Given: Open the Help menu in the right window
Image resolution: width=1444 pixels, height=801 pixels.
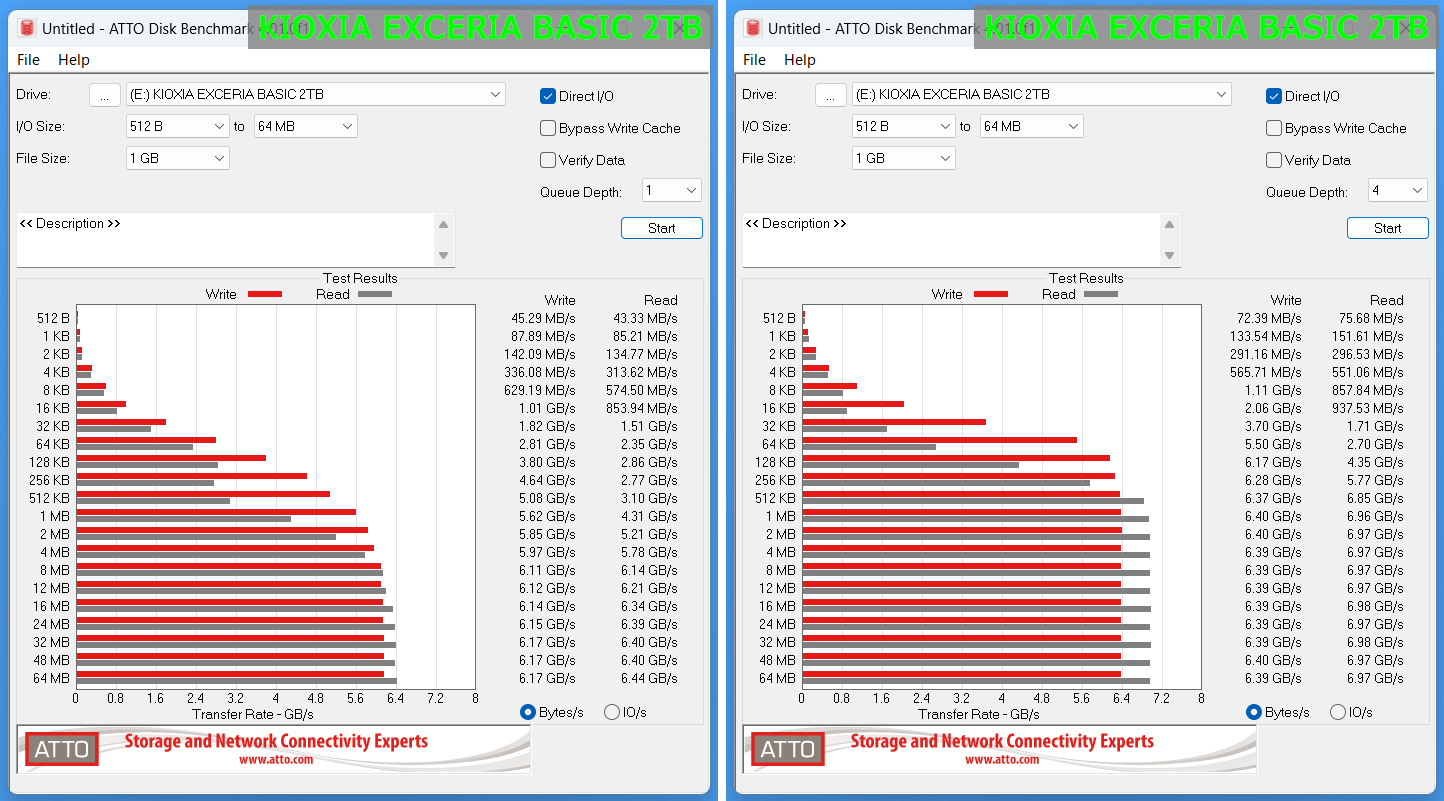Looking at the screenshot, I should tap(799, 60).
